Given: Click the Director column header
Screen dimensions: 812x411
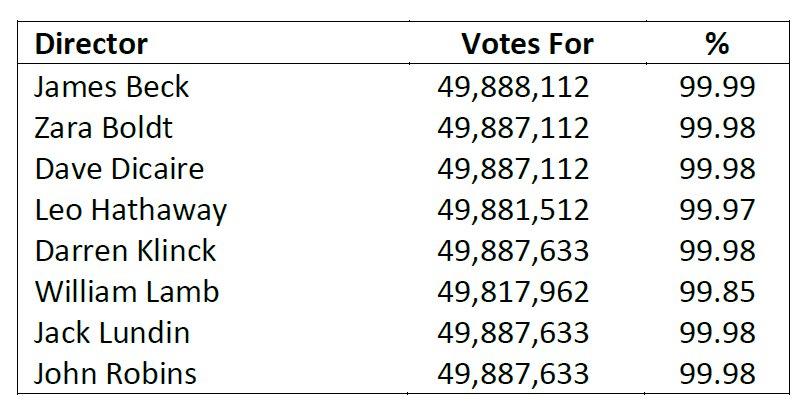Looking at the screenshot, I should click(x=91, y=44).
